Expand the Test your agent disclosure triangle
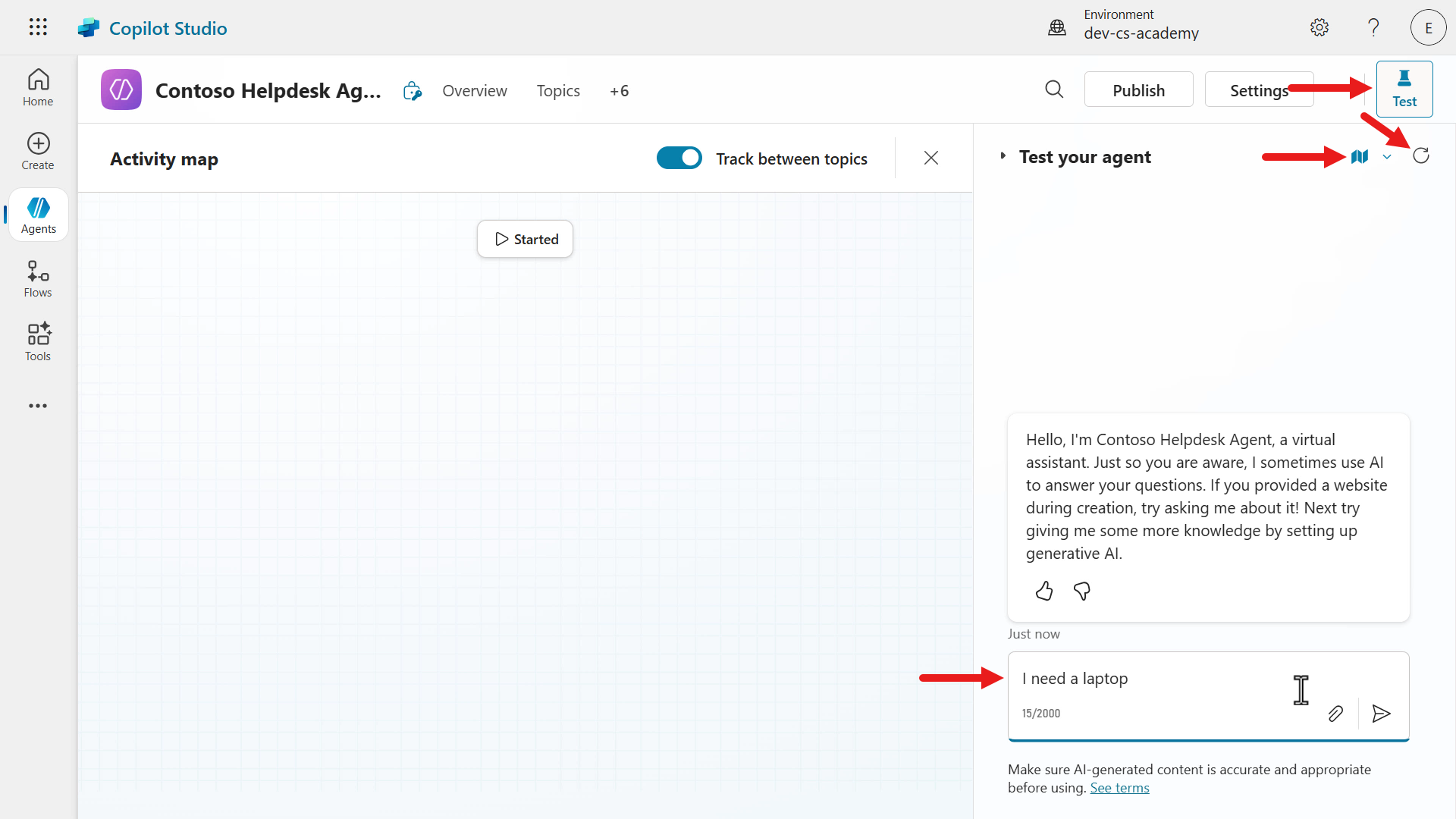 tap(1003, 156)
